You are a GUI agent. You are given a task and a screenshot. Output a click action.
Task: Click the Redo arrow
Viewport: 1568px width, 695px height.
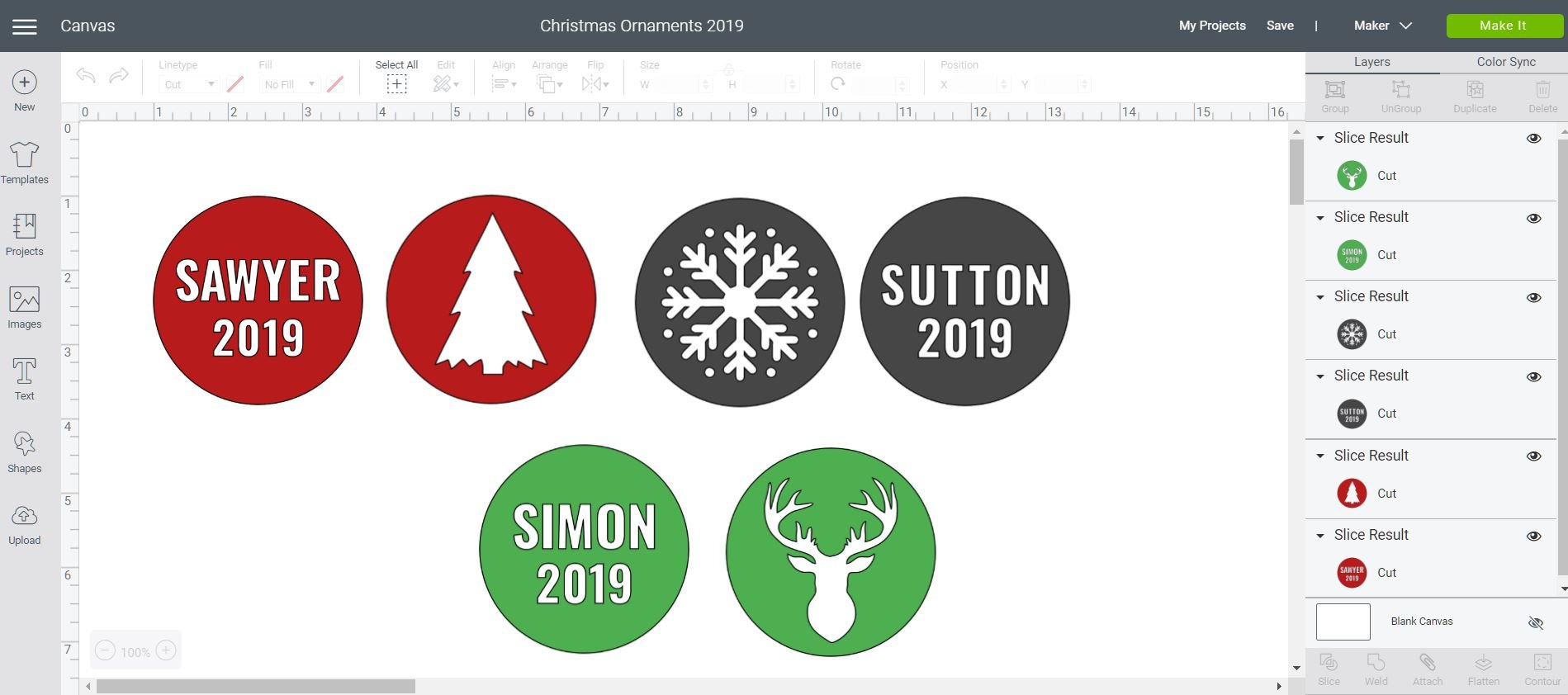tap(119, 76)
